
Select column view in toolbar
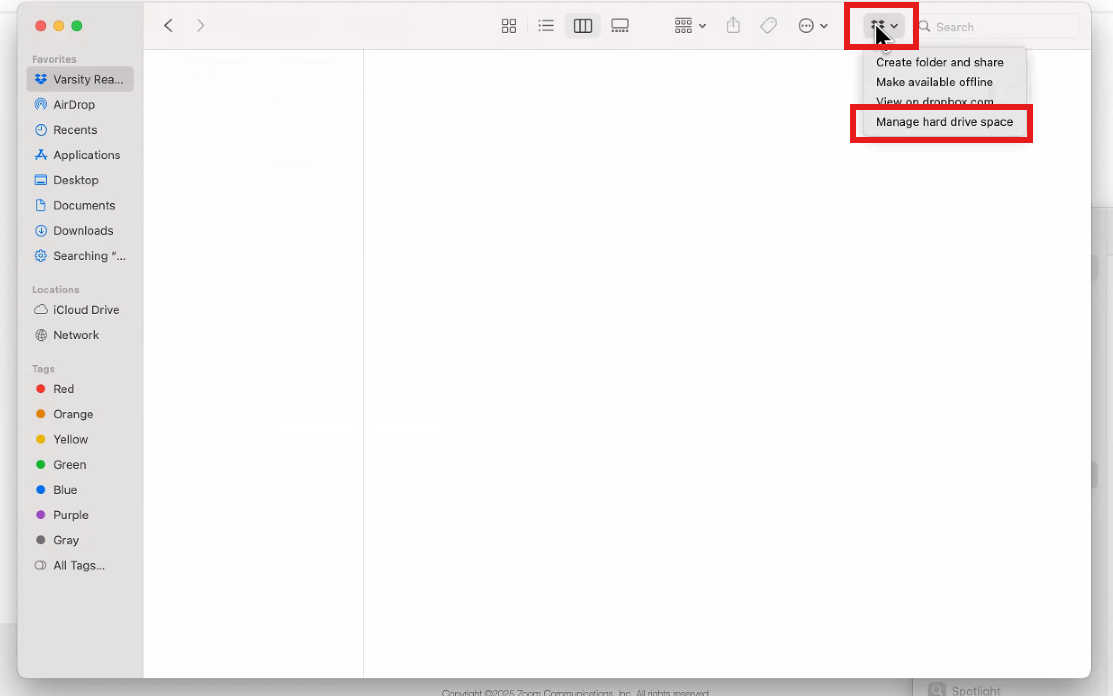click(x=583, y=26)
